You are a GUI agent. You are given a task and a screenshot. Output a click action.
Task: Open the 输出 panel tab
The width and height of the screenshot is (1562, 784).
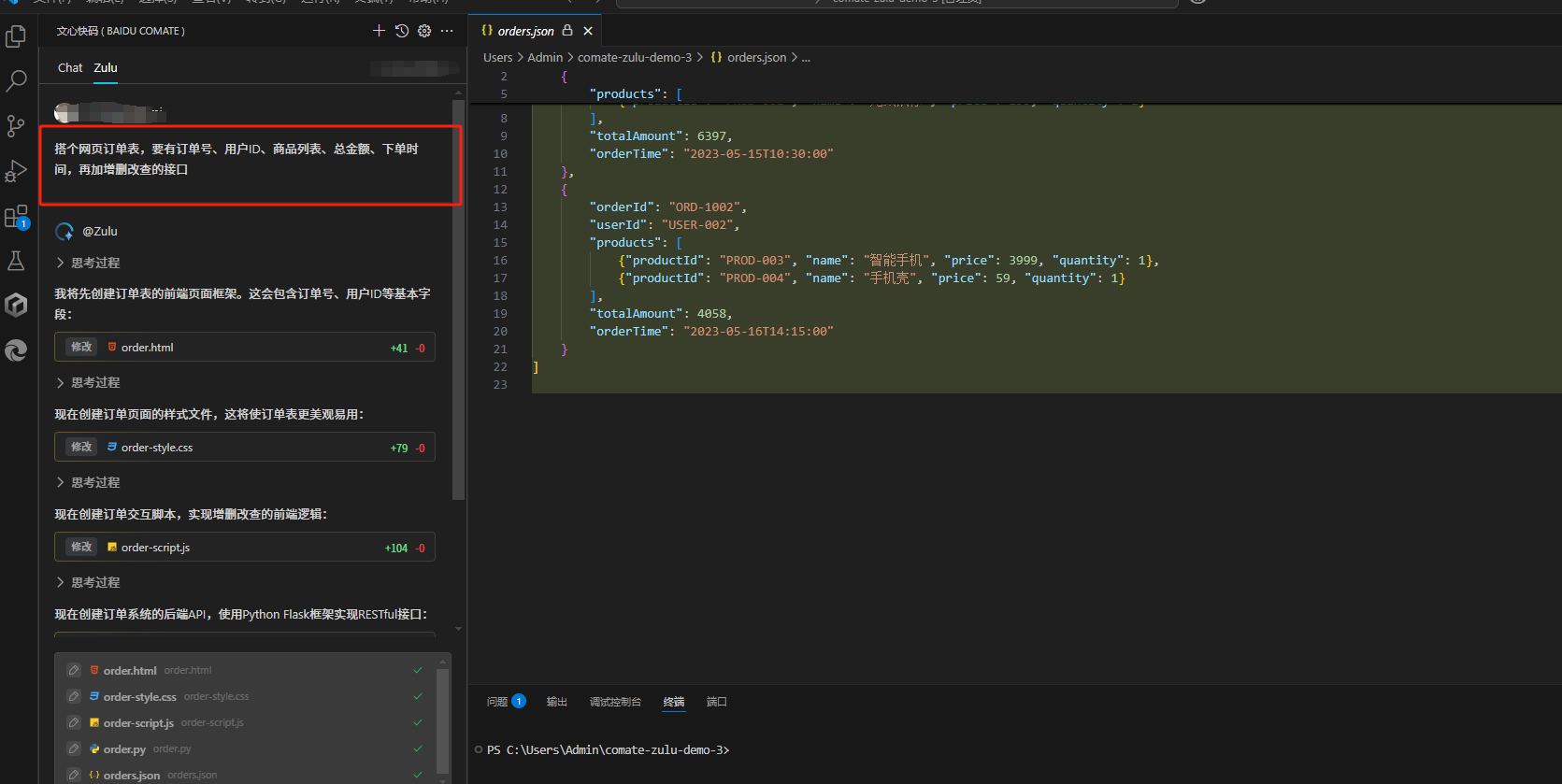click(557, 702)
